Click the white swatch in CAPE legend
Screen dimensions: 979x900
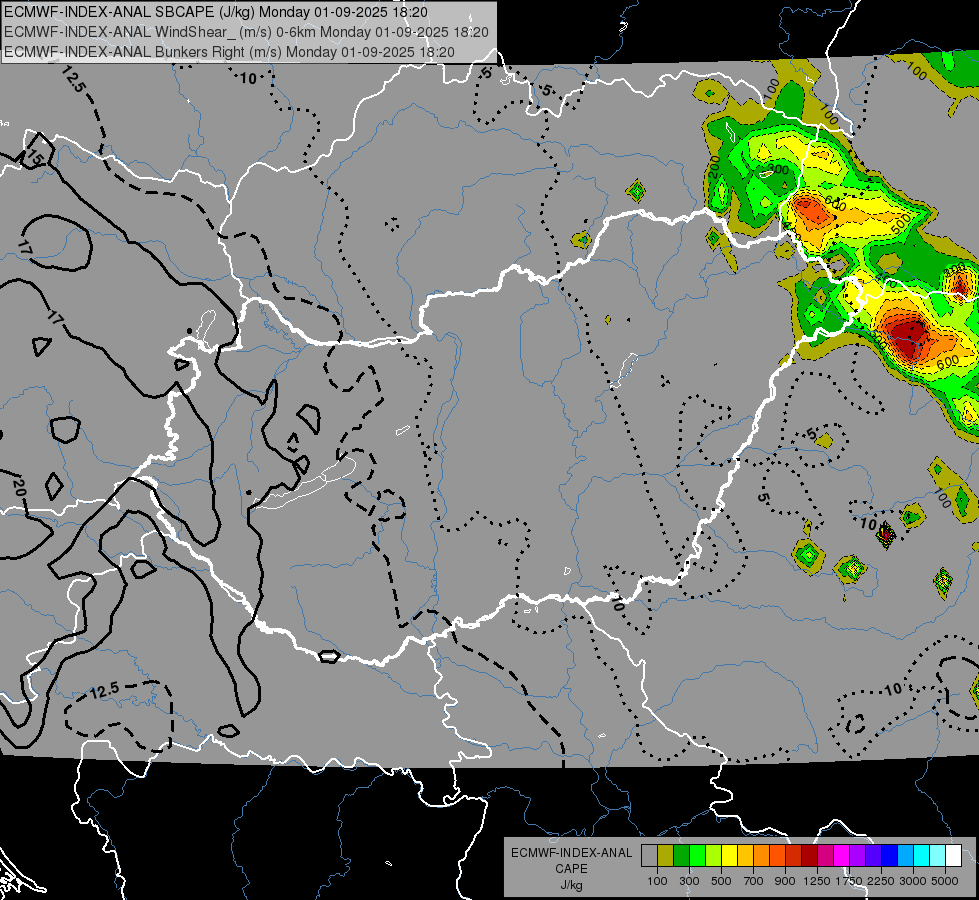click(953, 855)
